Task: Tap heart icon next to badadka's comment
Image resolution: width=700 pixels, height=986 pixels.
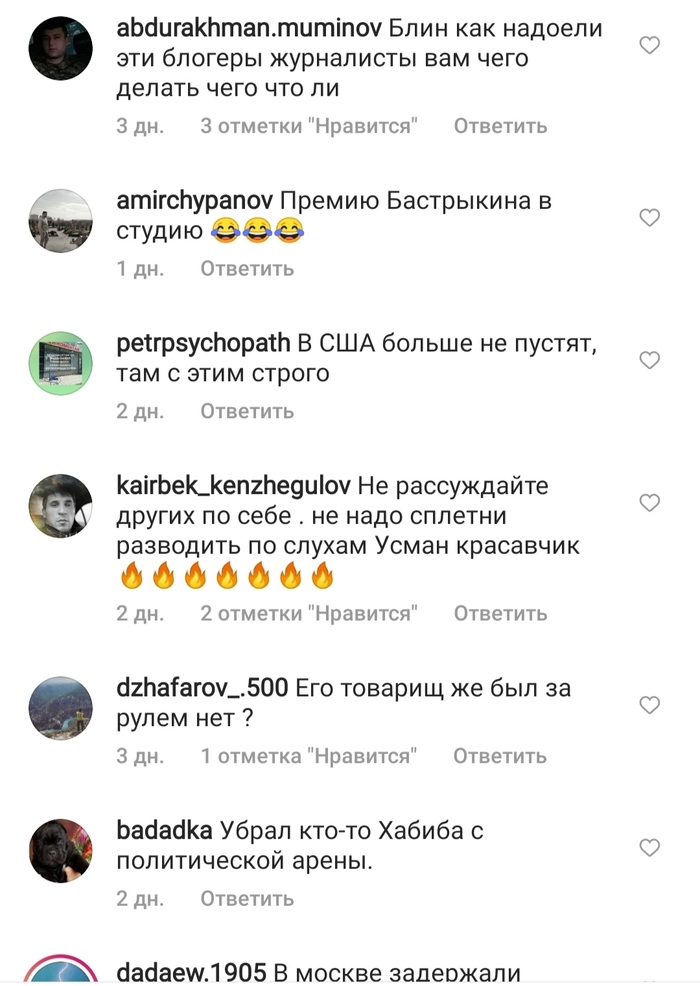Action: (x=649, y=848)
